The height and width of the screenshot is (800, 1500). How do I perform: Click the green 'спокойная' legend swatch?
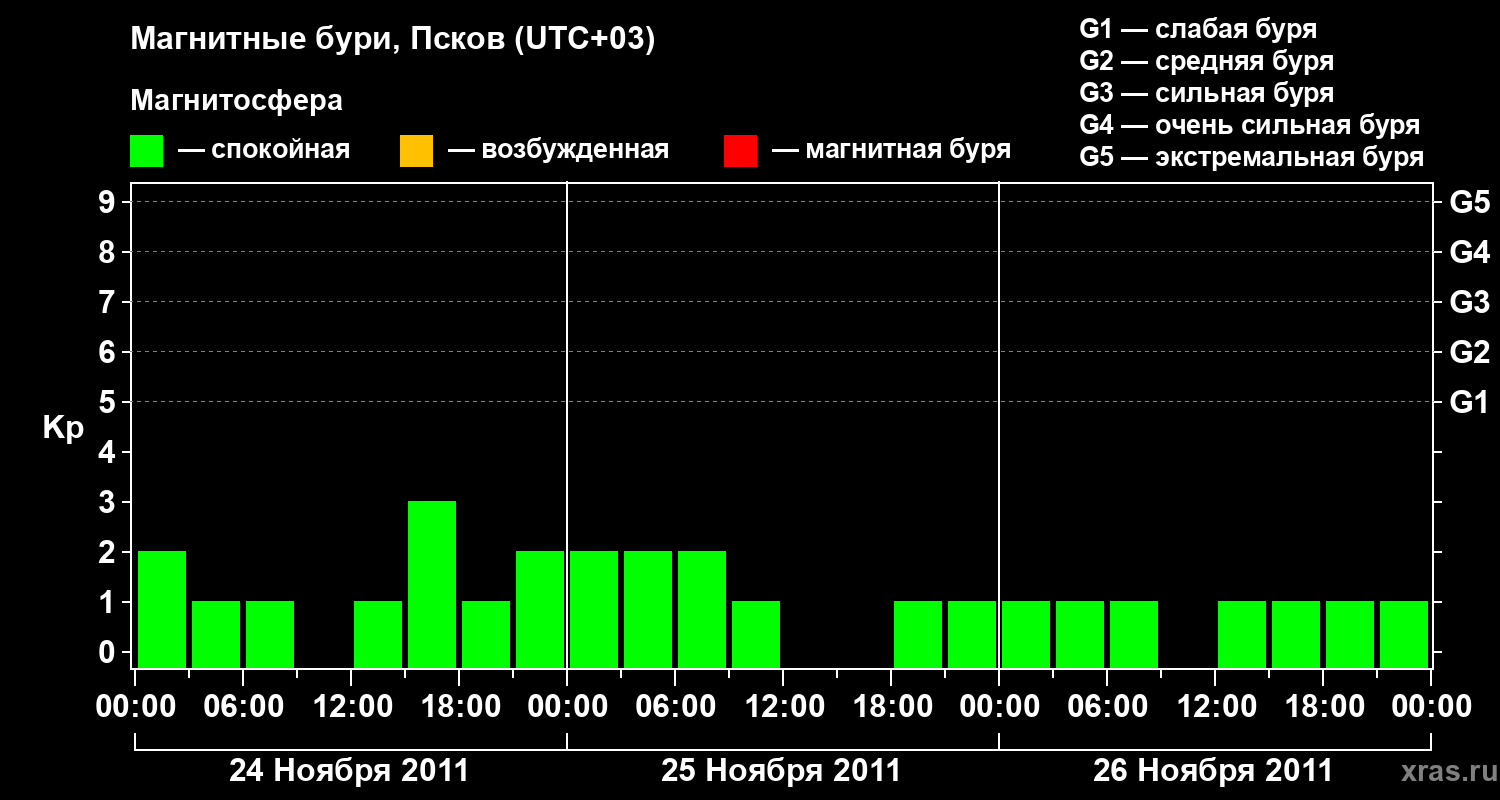147,151
